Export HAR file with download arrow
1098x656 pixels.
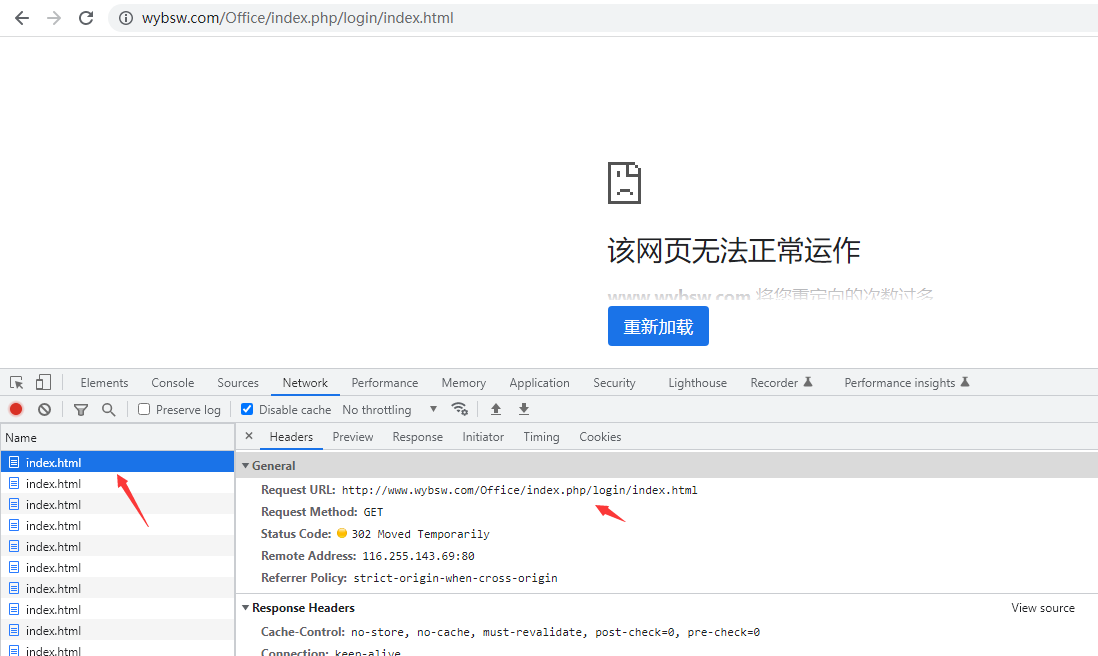[524, 410]
